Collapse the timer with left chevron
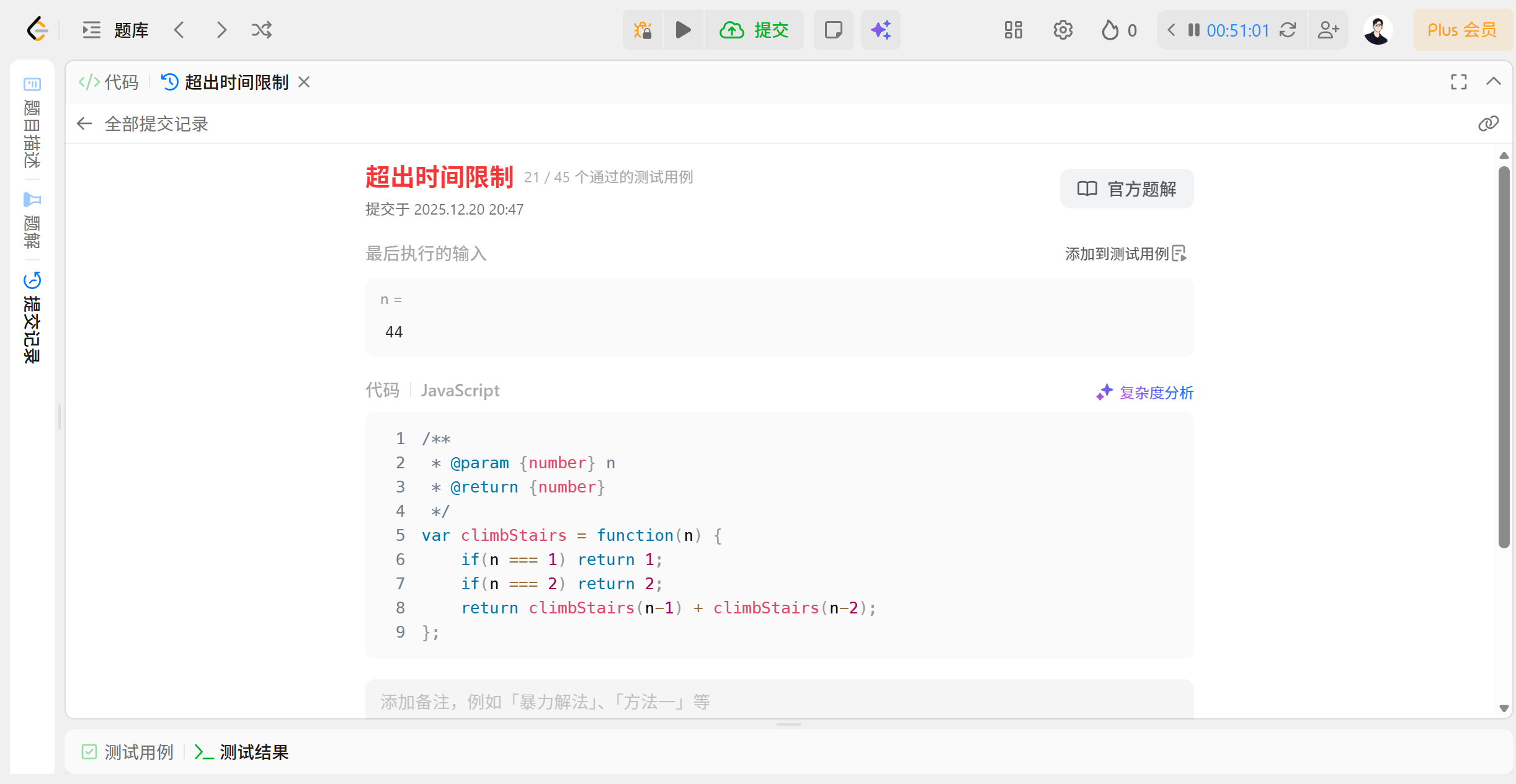Image resolution: width=1516 pixels, height=784 pixels. (x=1170, y=30)
